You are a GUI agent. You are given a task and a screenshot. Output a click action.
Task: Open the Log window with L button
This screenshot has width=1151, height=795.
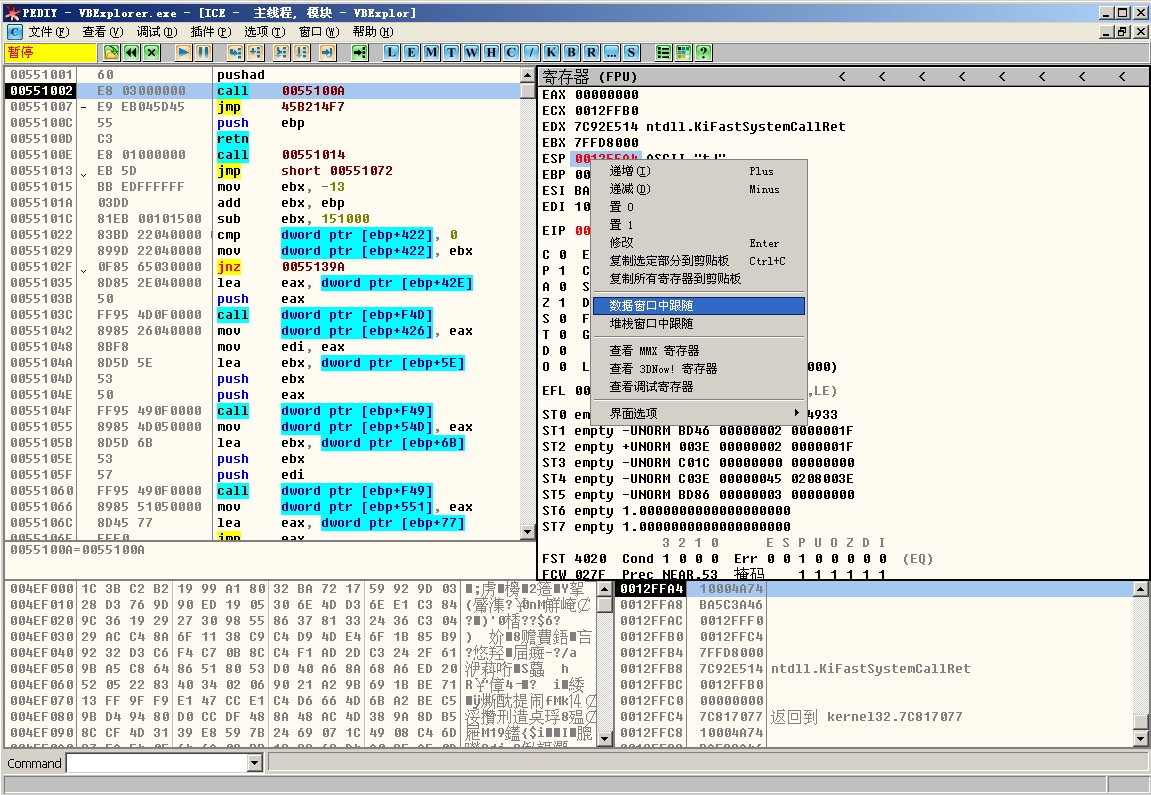391,52
